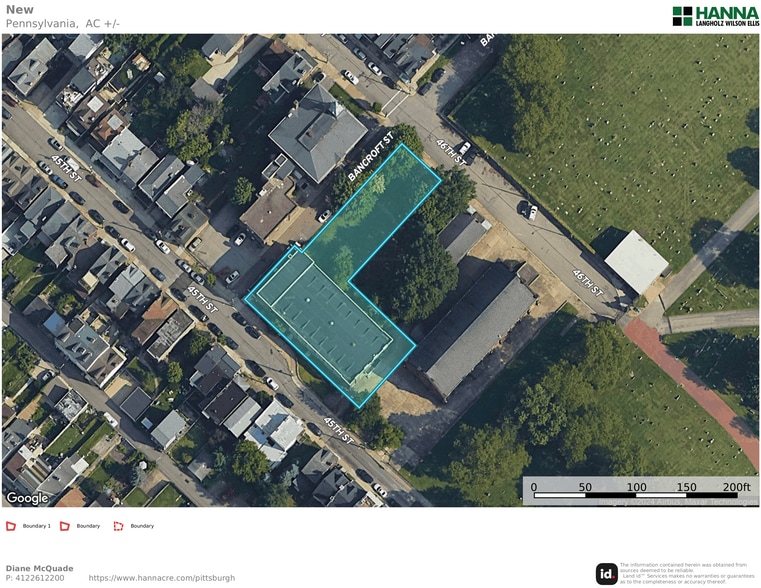Viewport: 761px width, 588px height.
Task: Click the 100 scale bar label
Action: 636,487
